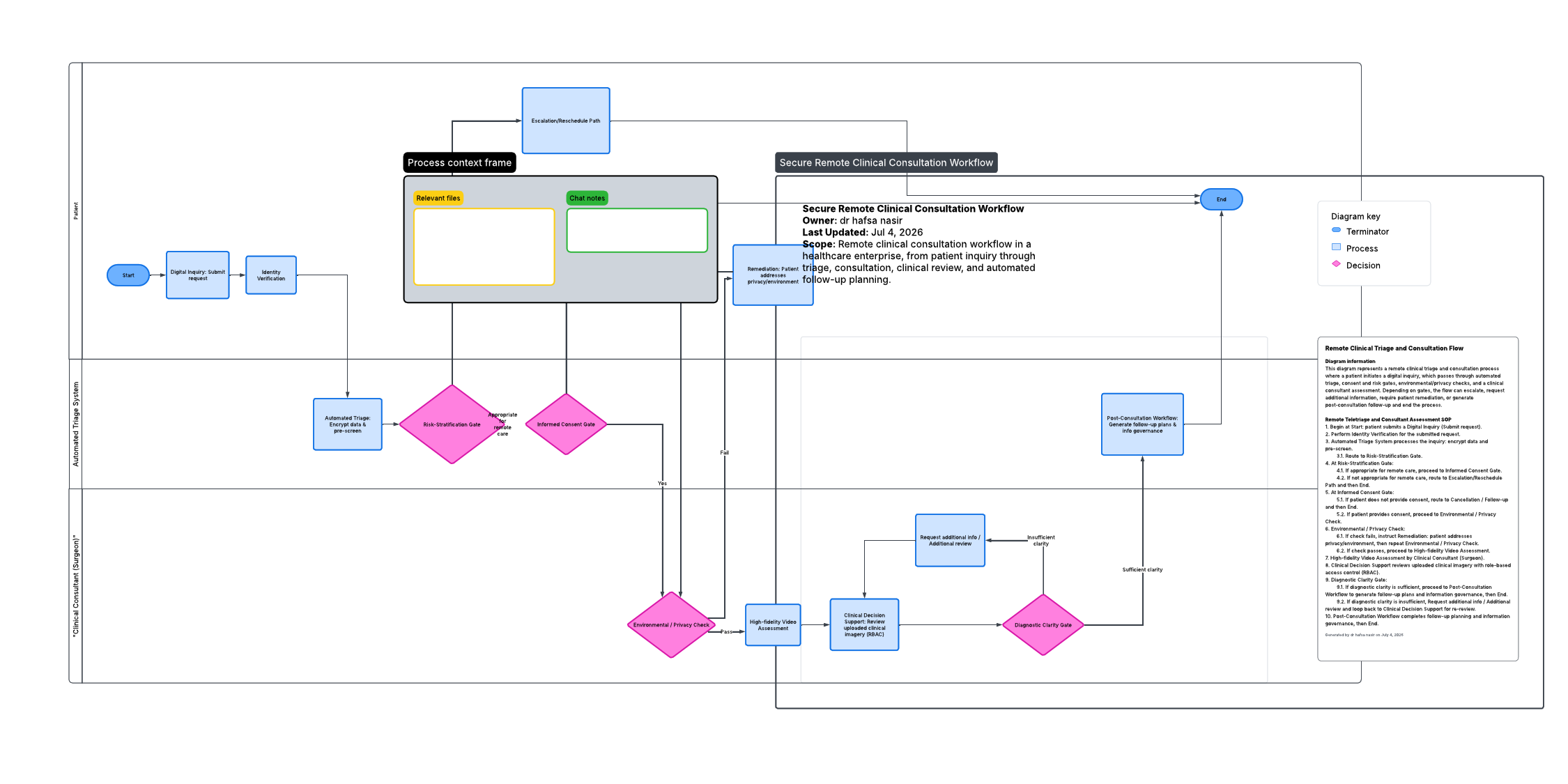Viewport: 1568px width, 784px height.
Task: Click the empty Relevant files box
Action: click(484, 247)
